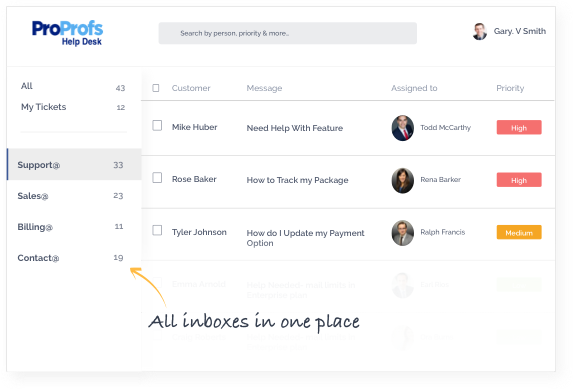Click assignee name Todd McCarthy
This screenshot has height=390, width=573.
click(445, 128)
